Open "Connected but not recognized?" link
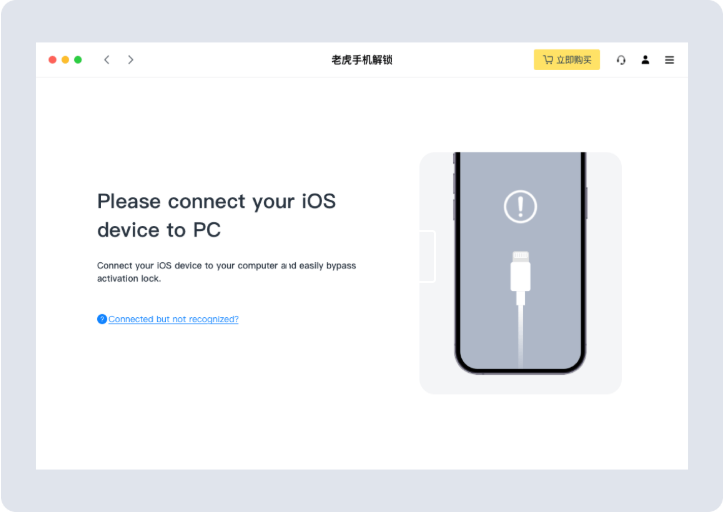Viewport: 727px width, 514px height. (x=173, y=319)
